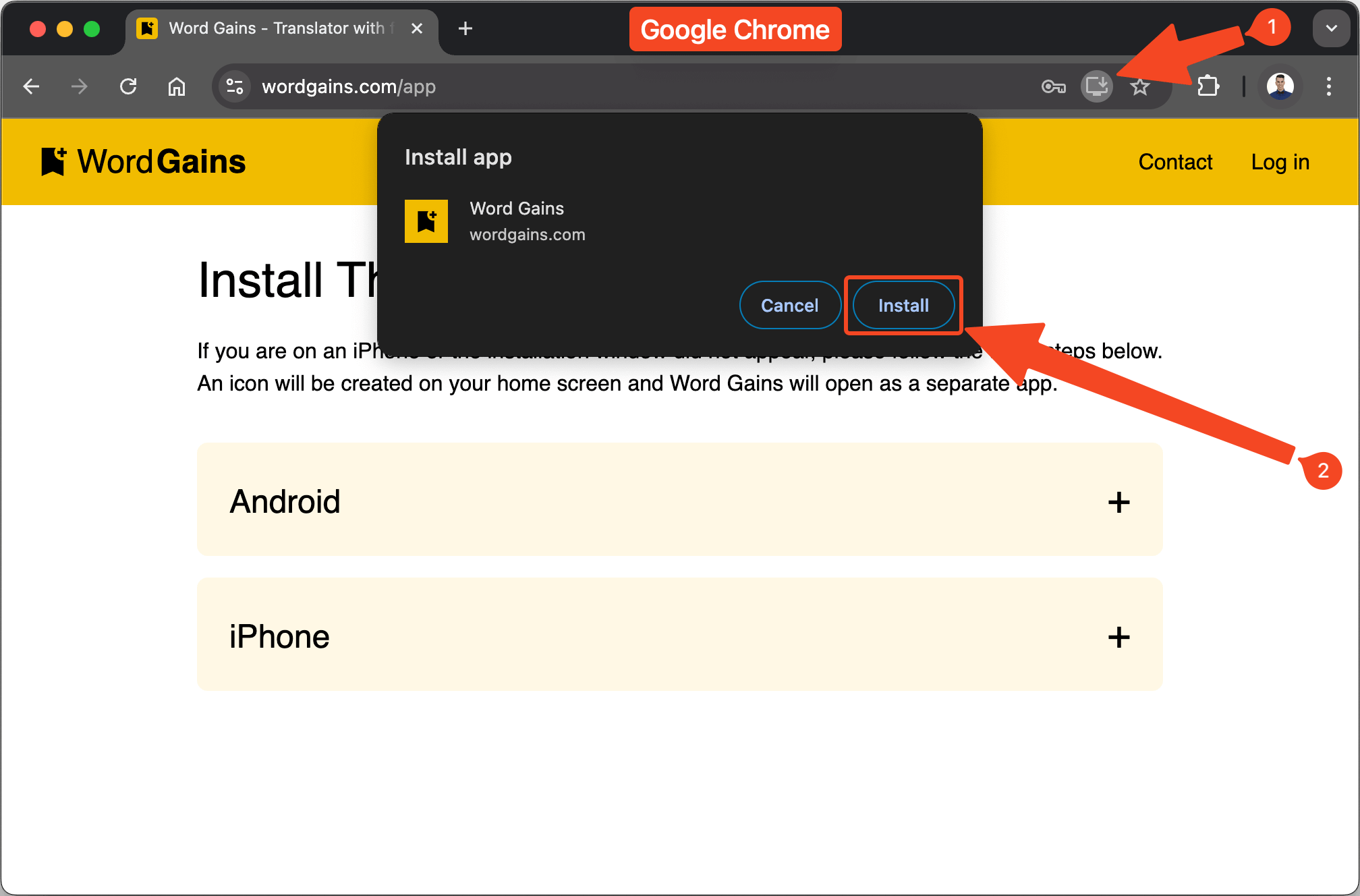The height and width of the screenshot is (896, 1360).
Task: Click the red close window button
Action: pos(38,29)
